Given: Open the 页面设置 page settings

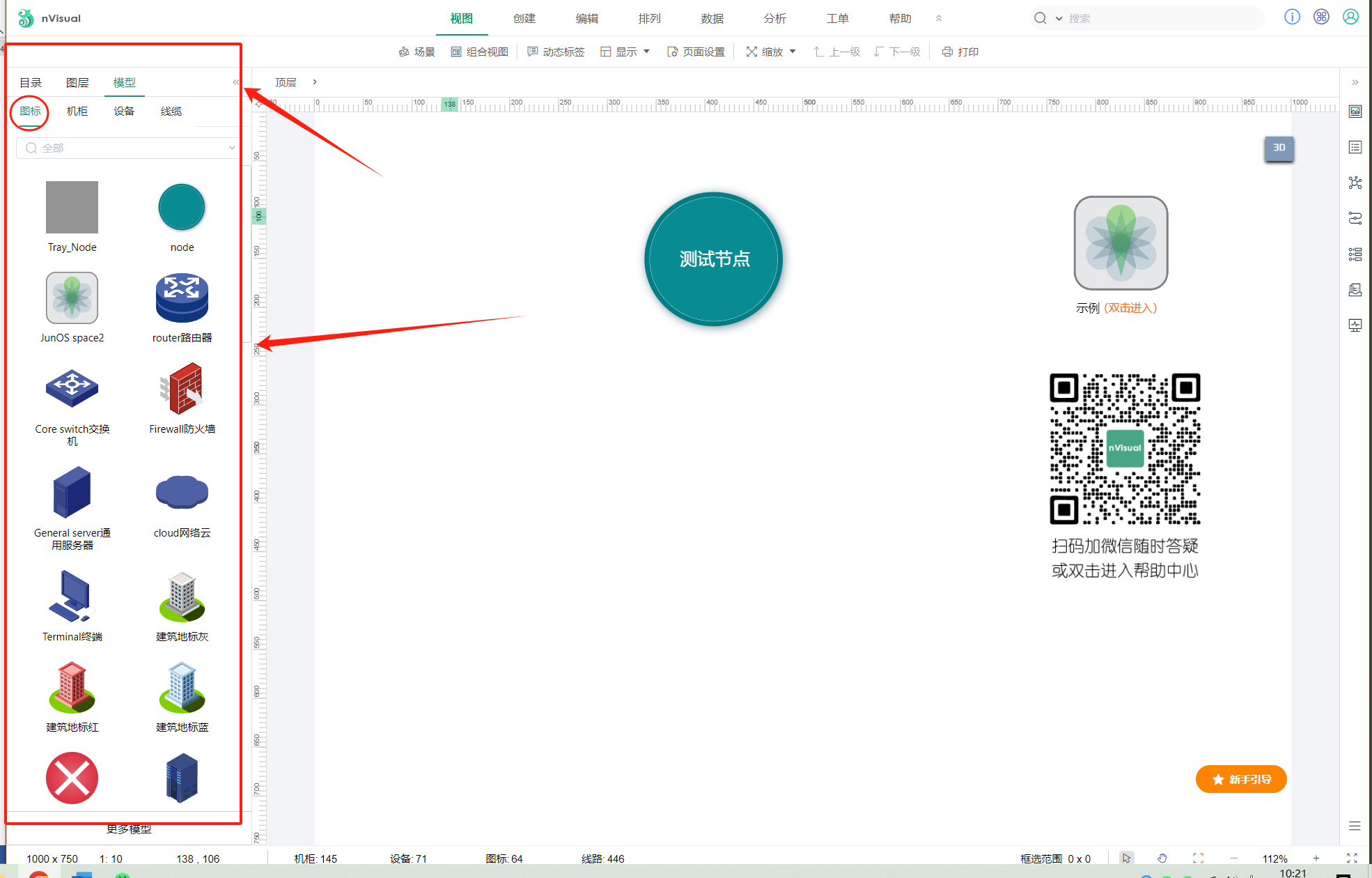Looking at the screenshot, I should (x=696, y=52).
